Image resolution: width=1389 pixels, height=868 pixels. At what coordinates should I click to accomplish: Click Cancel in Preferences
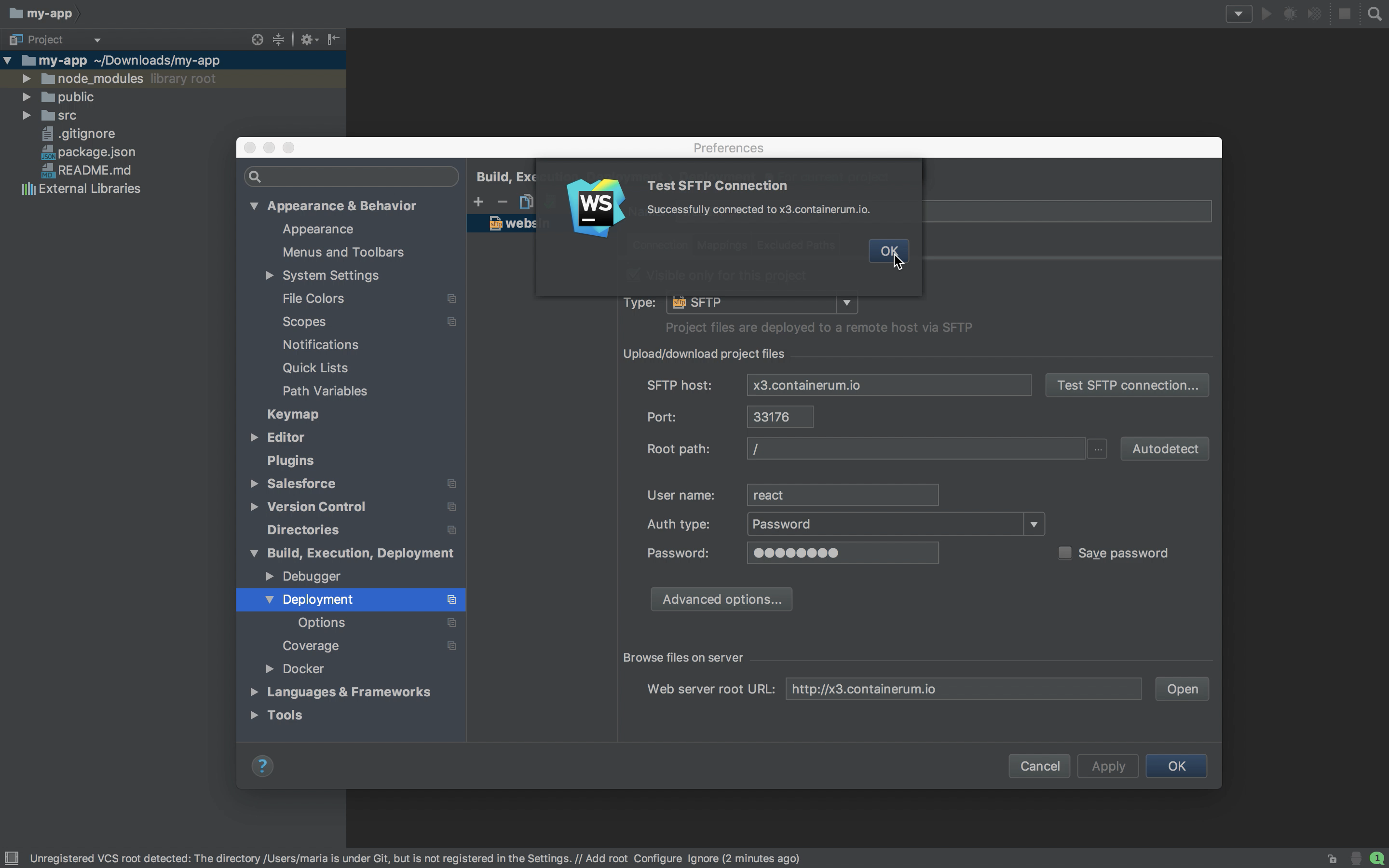point(1039,766)
